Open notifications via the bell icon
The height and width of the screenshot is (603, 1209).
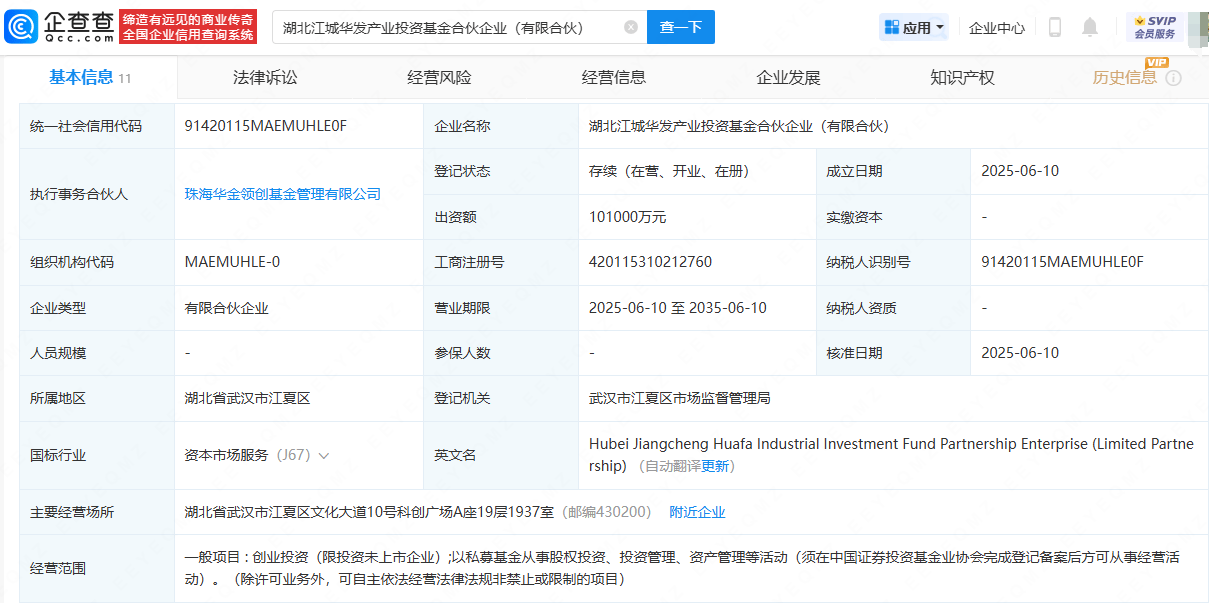[1090, 27]
